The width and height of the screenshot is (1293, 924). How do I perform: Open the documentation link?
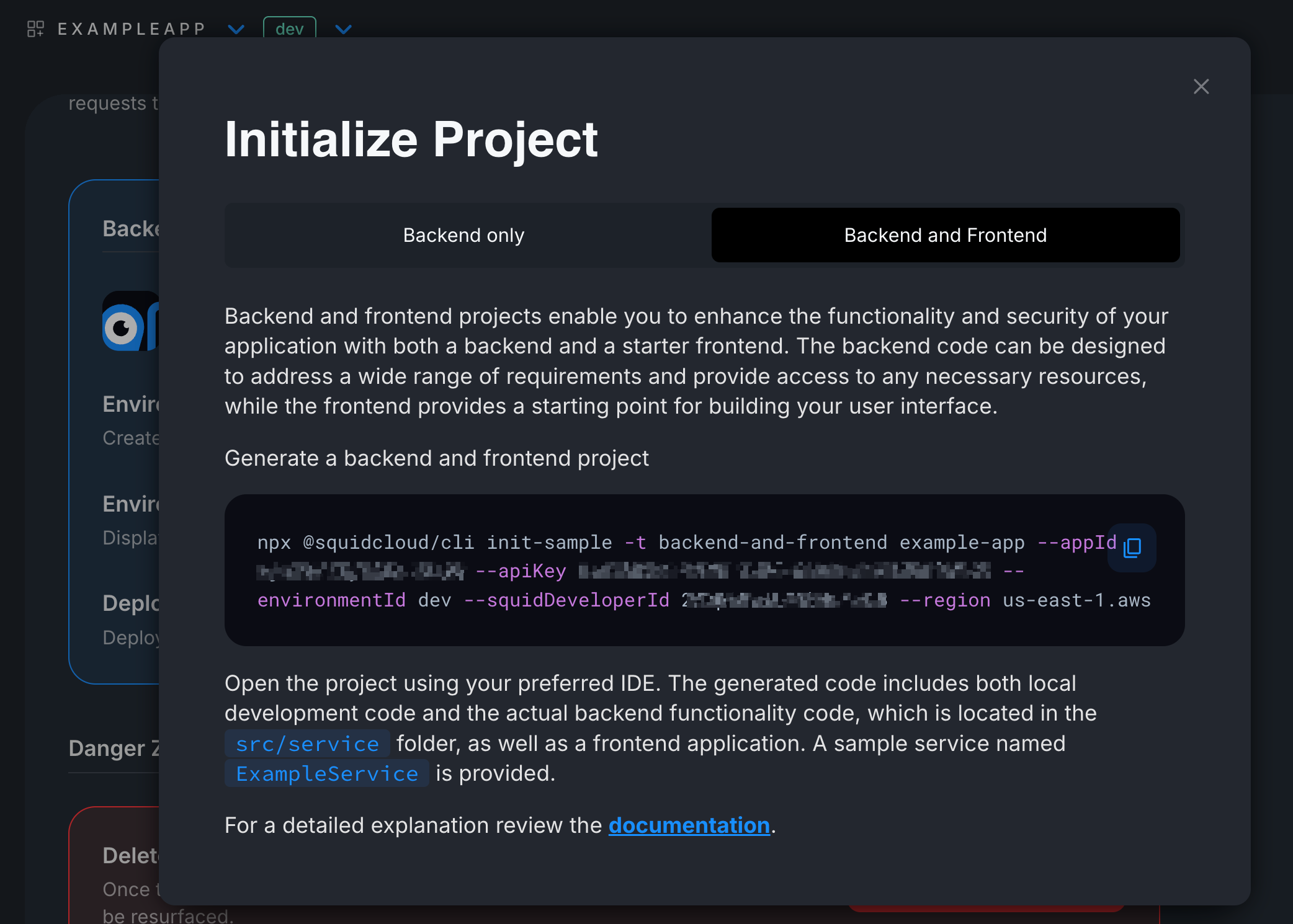[x=689, y=825]
